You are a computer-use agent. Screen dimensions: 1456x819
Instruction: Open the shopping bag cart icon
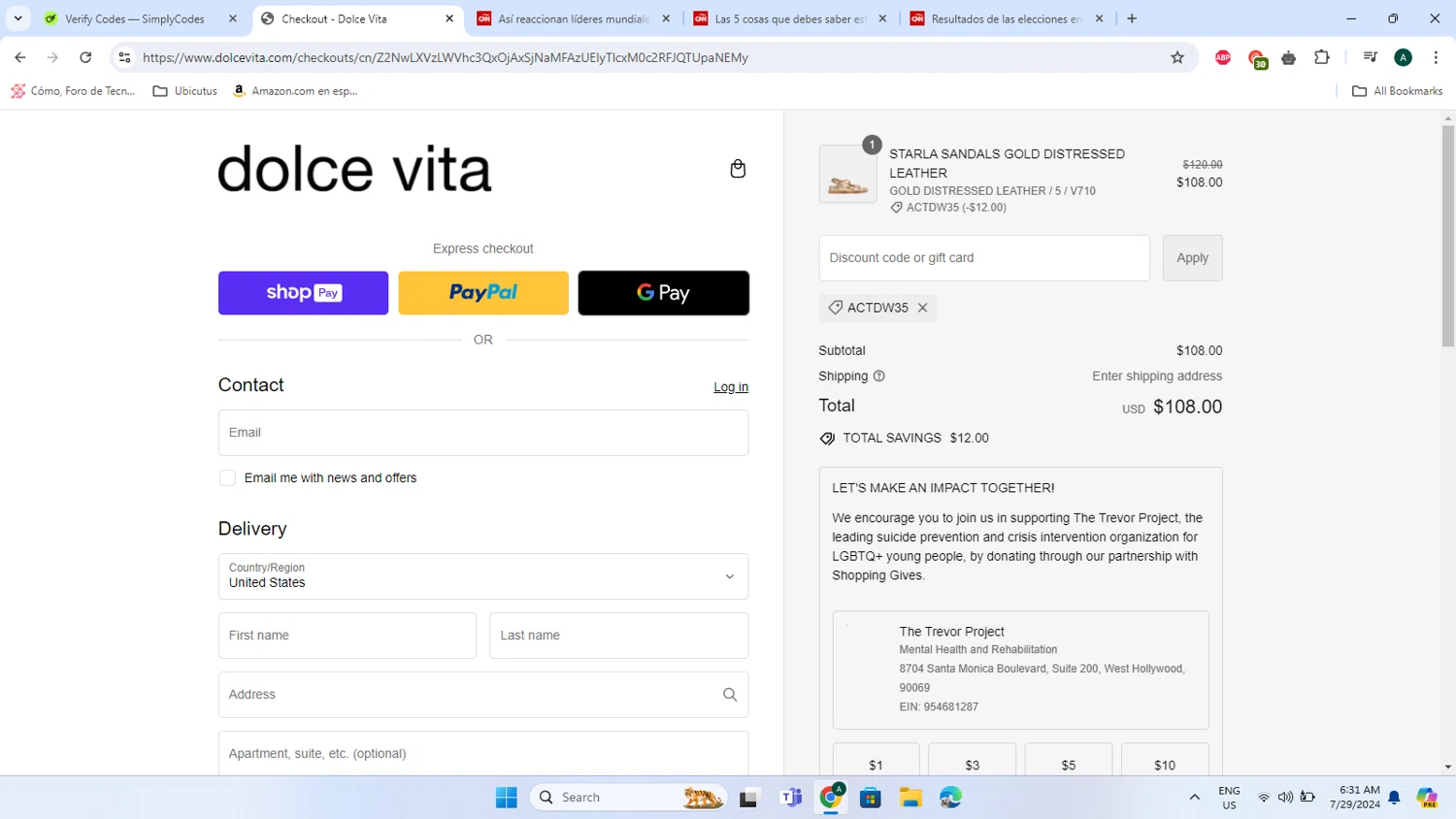738,169
